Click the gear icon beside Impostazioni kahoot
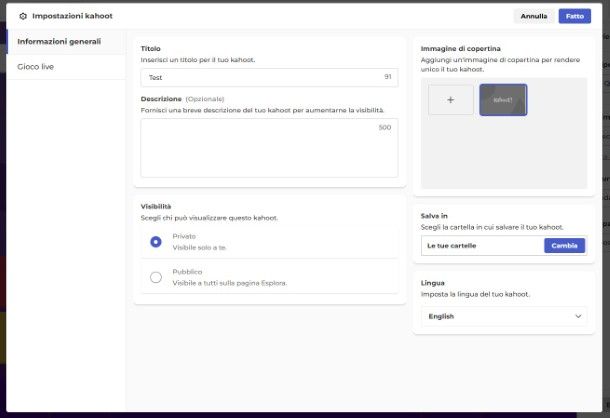The image size is (610, 418). pyautogui.click(x=23, y=16)
